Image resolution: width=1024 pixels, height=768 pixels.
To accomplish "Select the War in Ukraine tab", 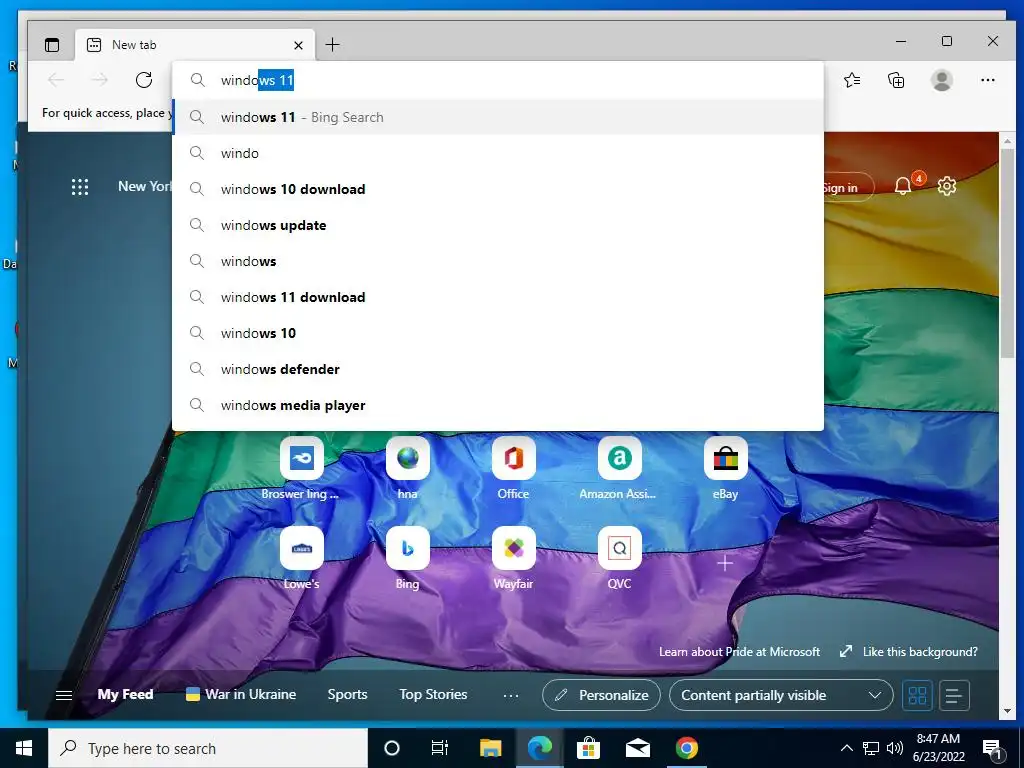I will [240, 694].
